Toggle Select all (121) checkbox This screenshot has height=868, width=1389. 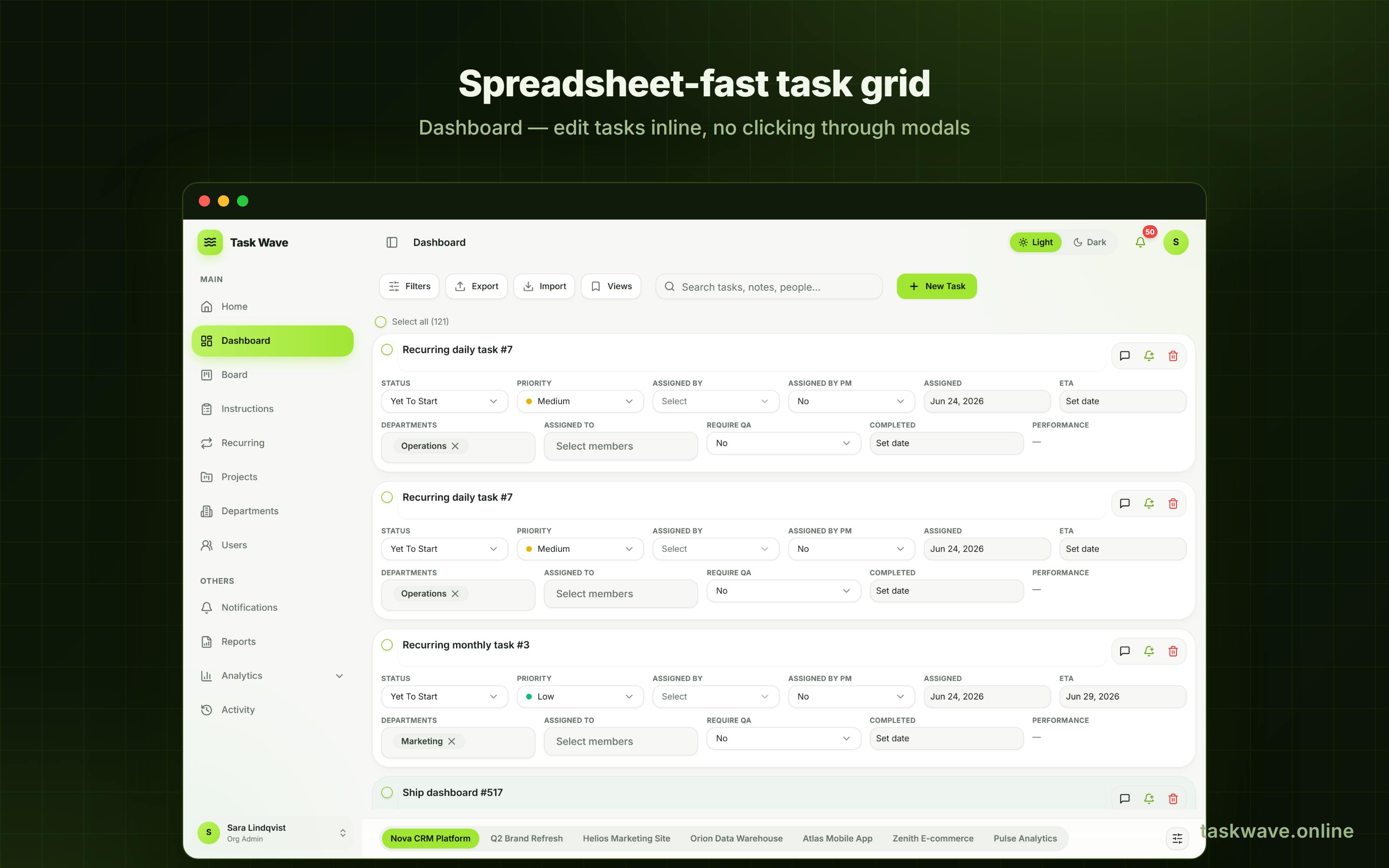click(381, 322)
